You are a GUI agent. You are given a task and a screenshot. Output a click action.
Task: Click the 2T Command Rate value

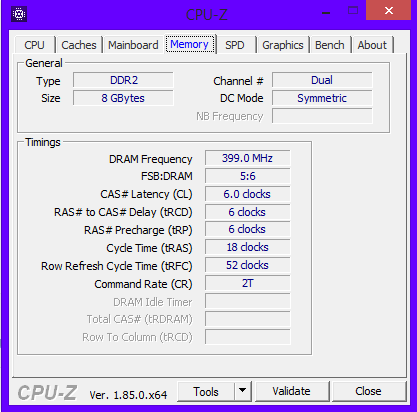(x=248, y=283)
